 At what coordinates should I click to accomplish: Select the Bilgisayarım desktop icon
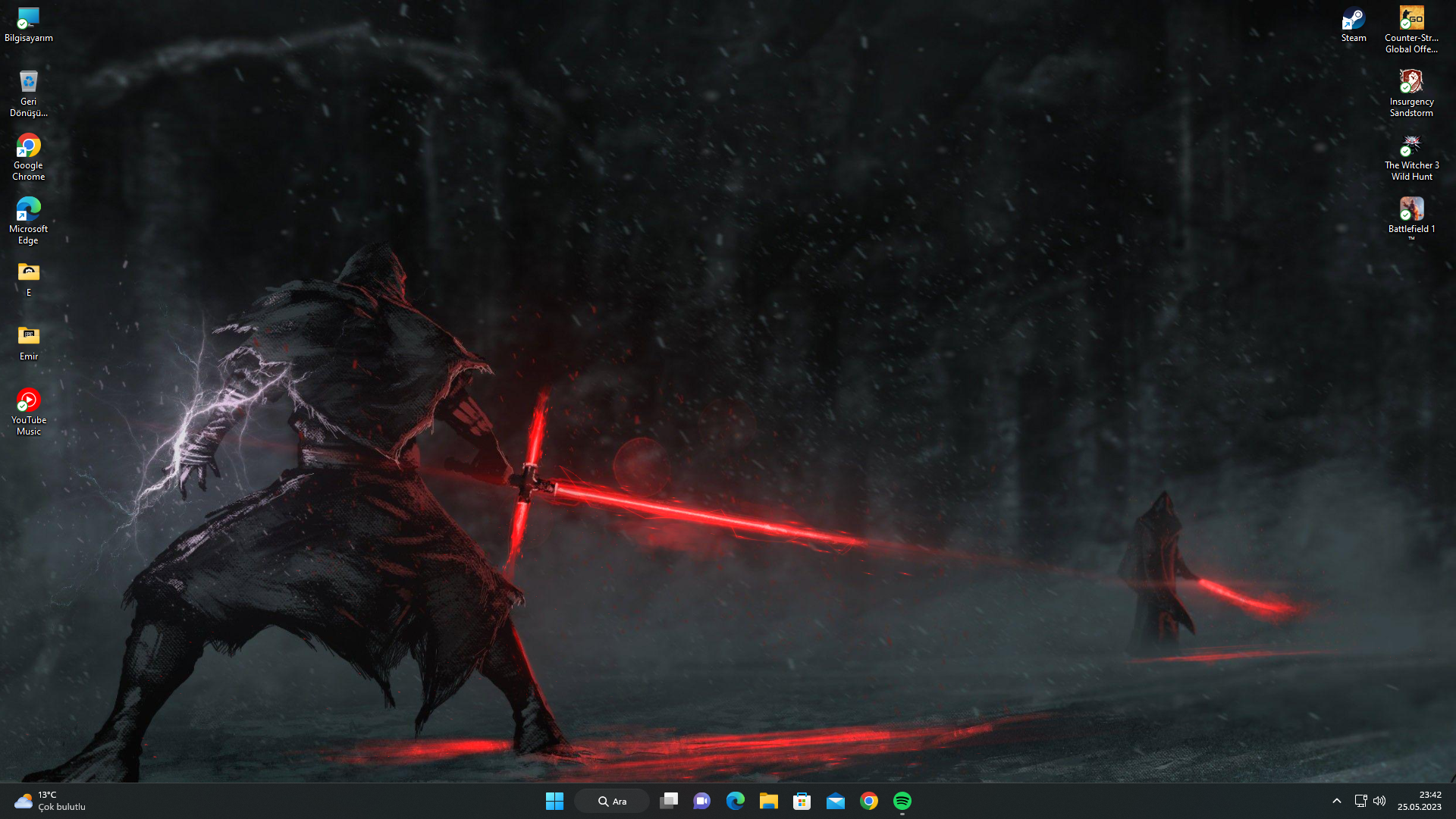[29, 24]
